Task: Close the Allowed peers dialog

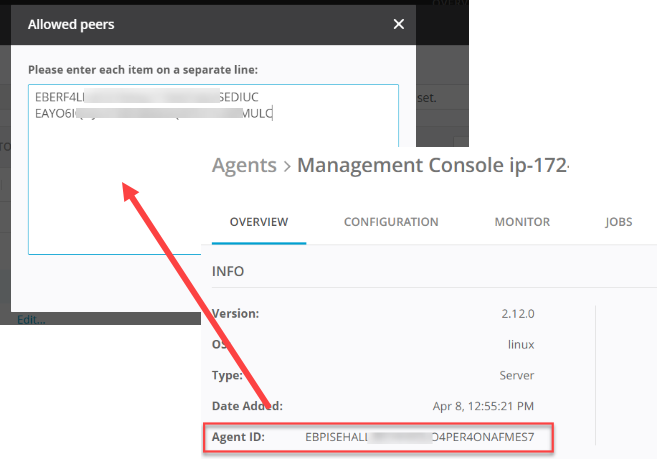Action: pos(399,25)
